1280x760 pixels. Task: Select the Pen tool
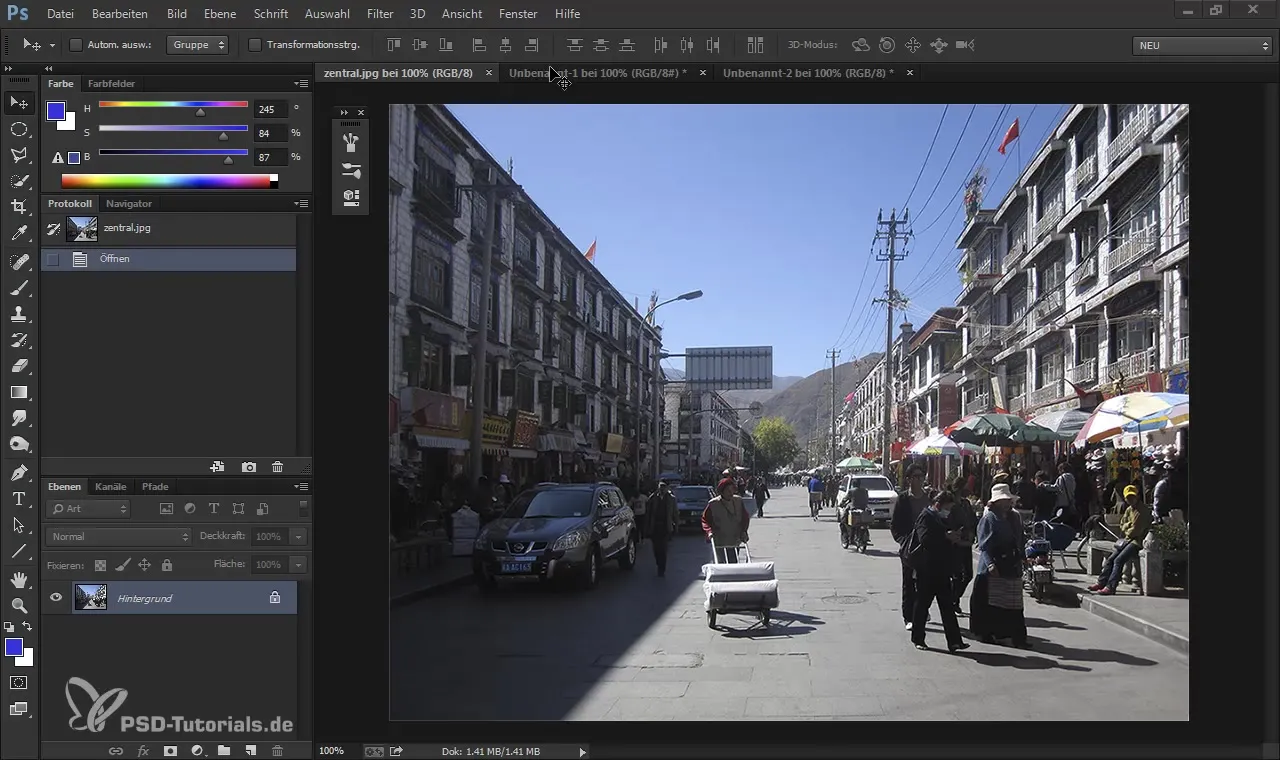coord(19,473)
